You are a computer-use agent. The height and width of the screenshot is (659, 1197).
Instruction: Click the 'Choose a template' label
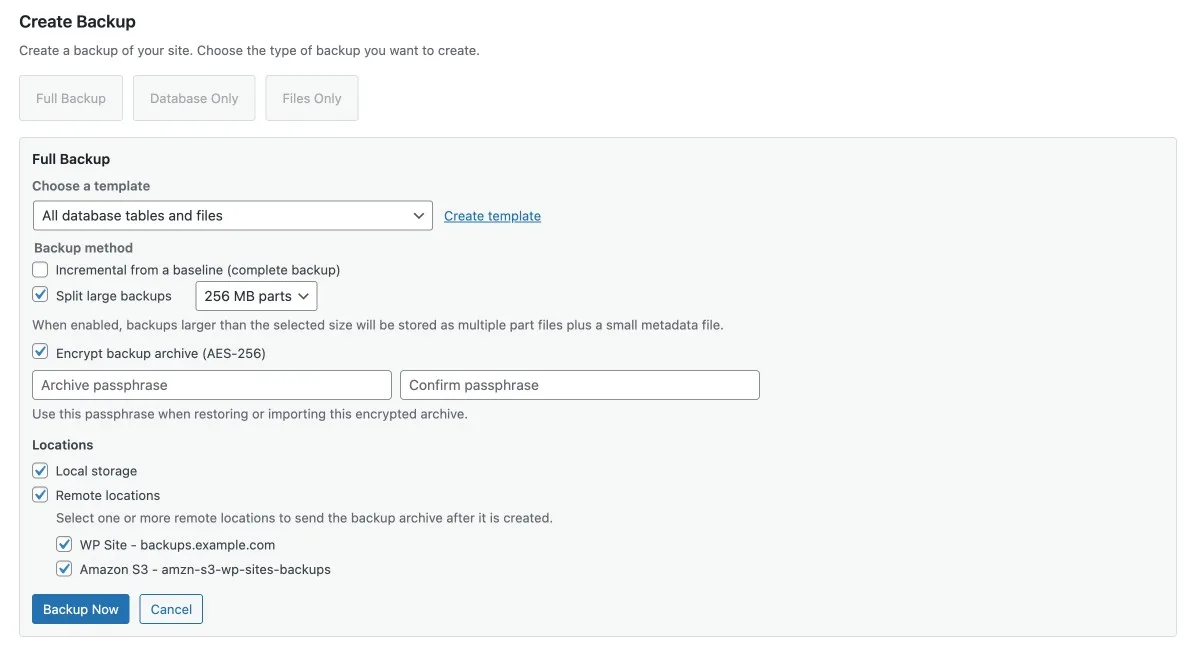pos(91,186)
